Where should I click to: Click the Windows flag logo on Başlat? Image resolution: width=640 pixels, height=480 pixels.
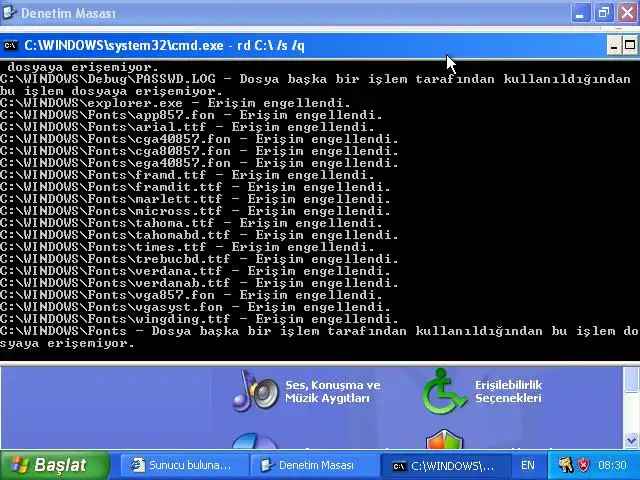click(18, 465)
